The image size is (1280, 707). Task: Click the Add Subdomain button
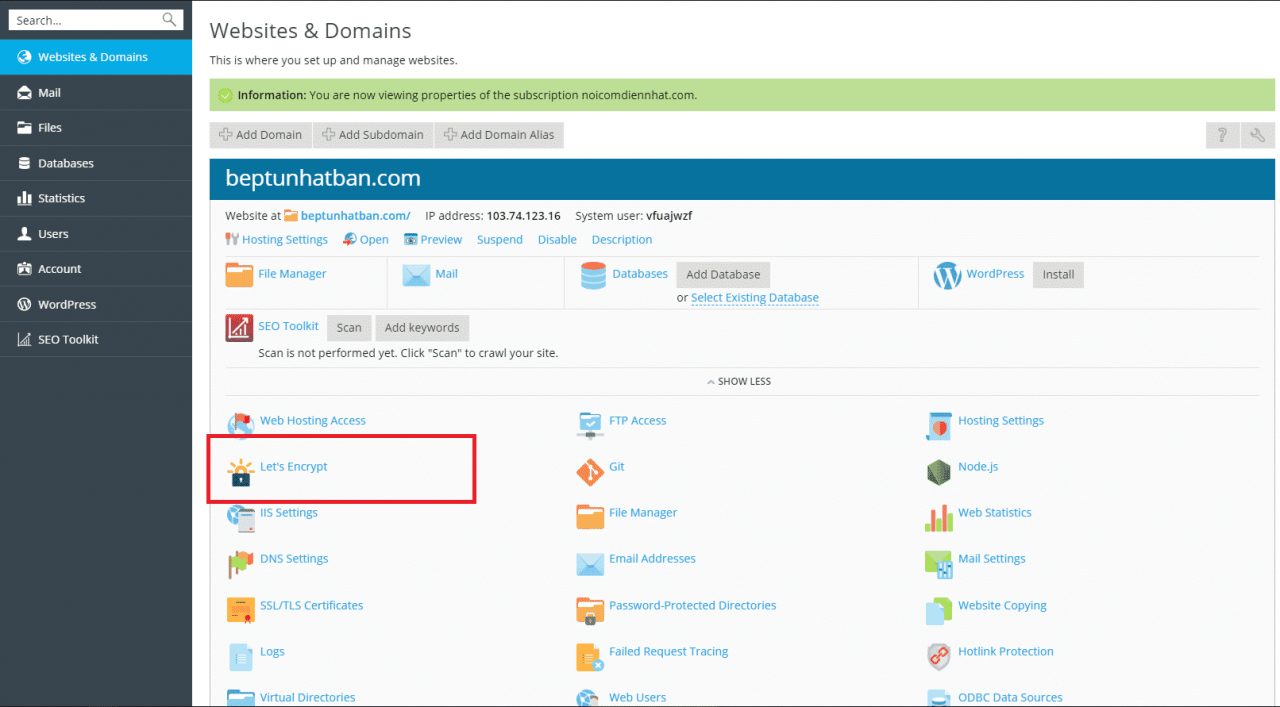point(373,135)
